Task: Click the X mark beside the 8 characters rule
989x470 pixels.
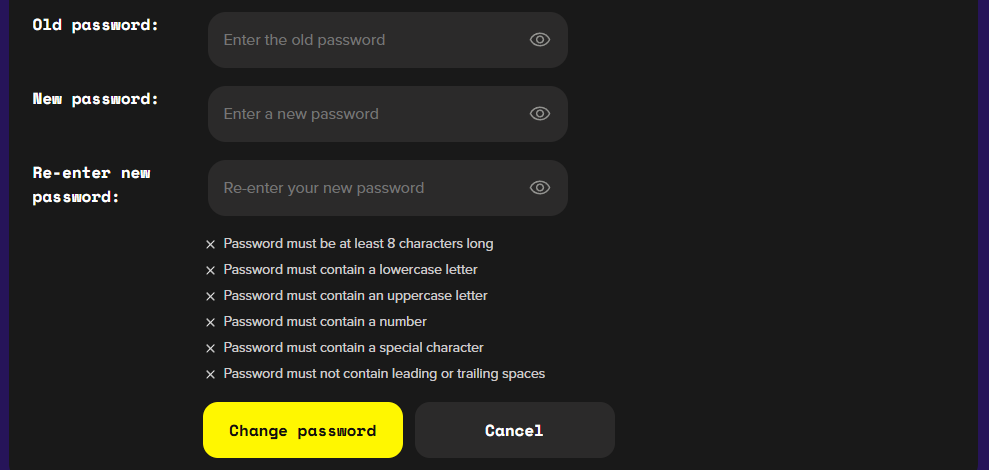Action: pos(210,244)
